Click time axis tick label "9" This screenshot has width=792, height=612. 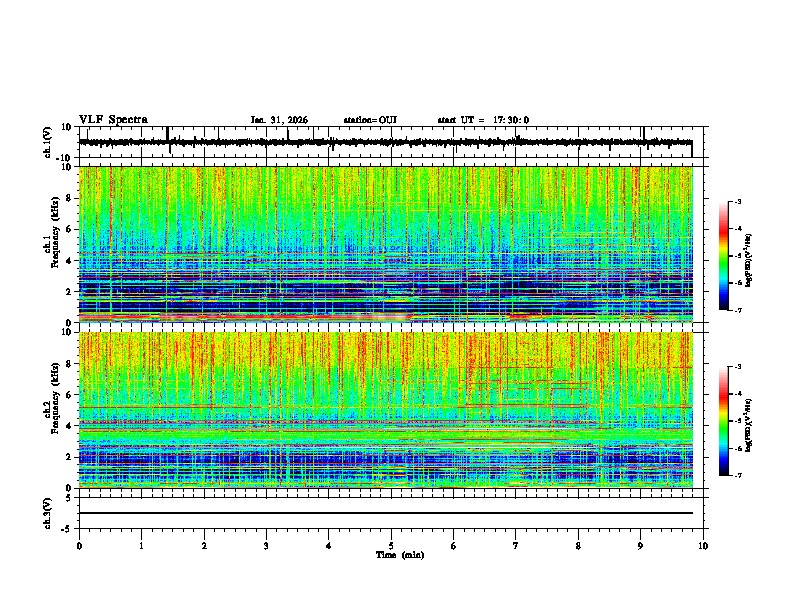(x=640, y=546)
